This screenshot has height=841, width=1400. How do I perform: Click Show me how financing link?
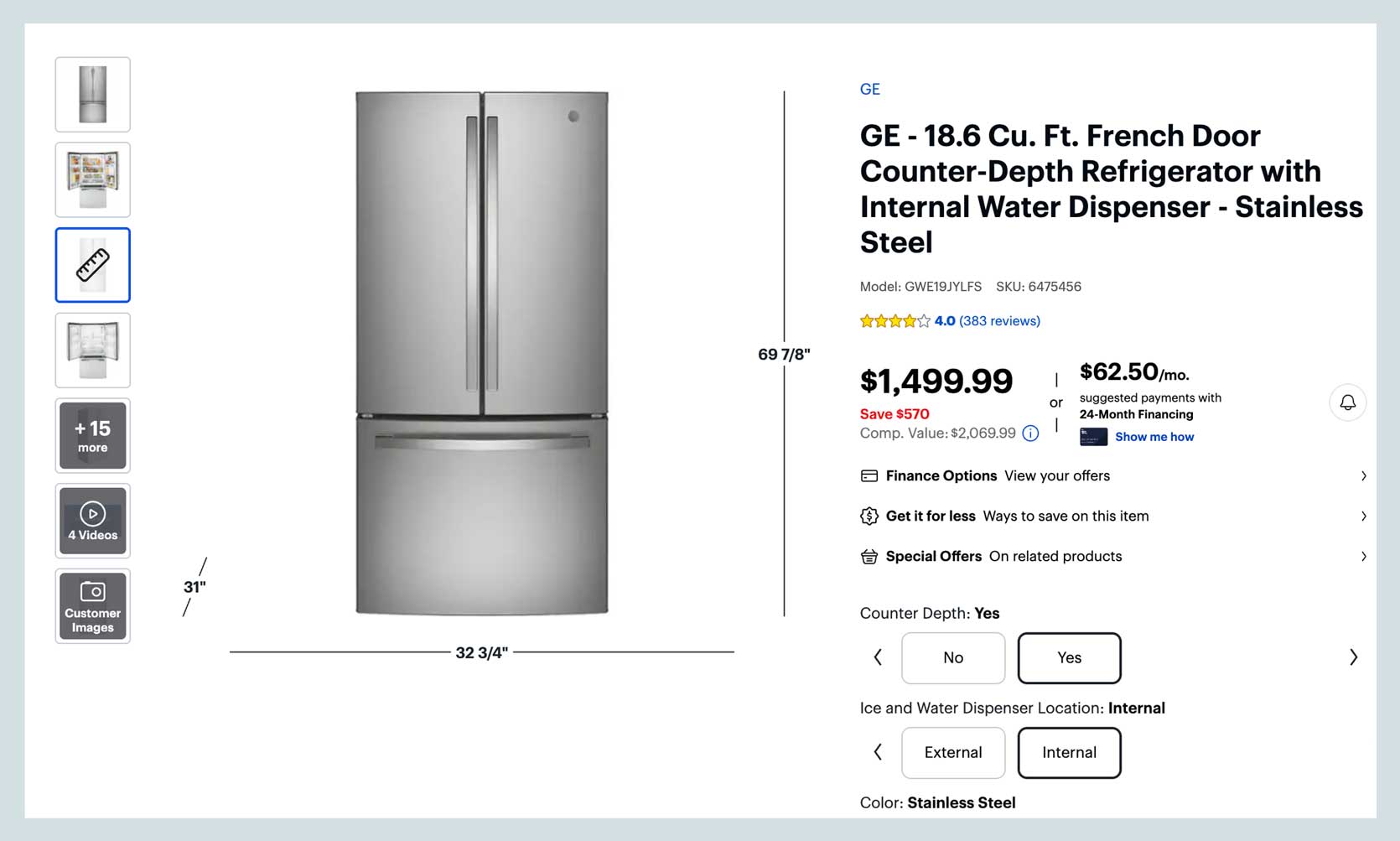pos(1154,437)
